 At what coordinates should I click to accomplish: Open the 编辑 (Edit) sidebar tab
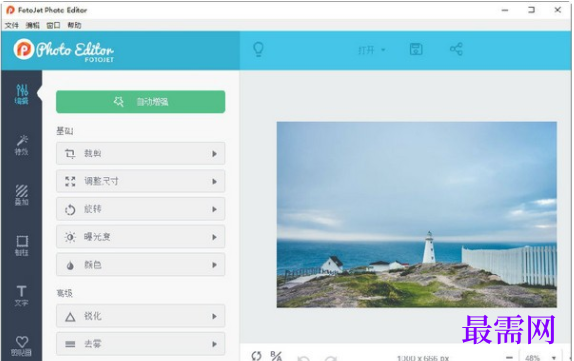coord(22,94)
